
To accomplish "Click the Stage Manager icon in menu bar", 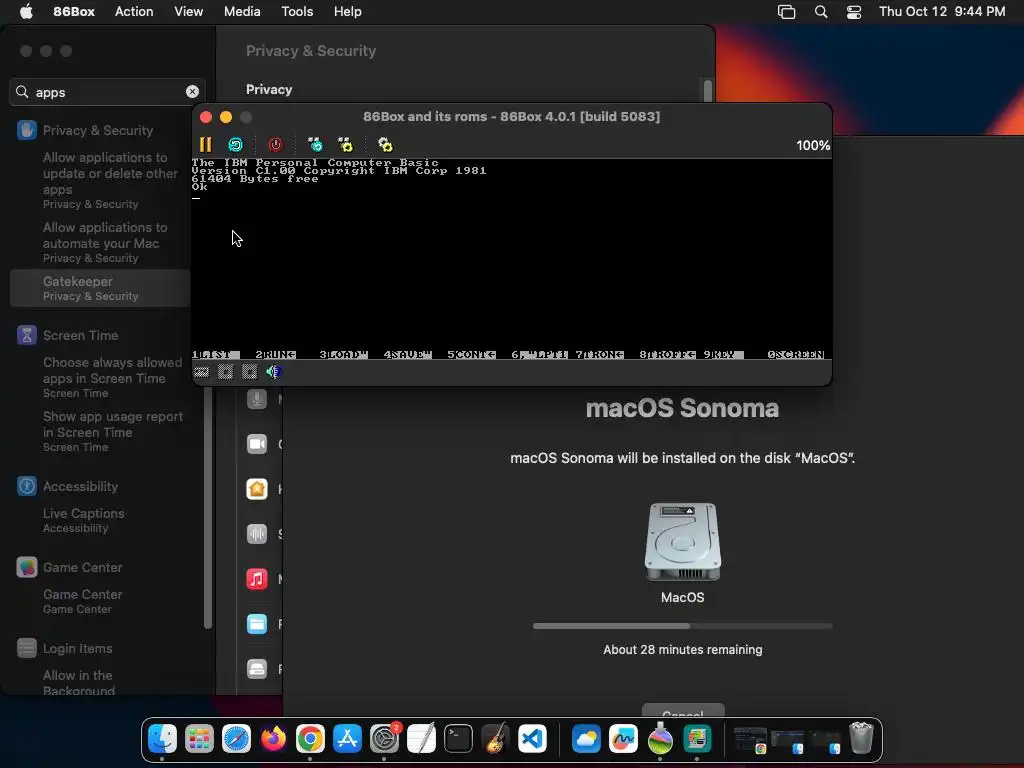I will (x=786, y=12).
